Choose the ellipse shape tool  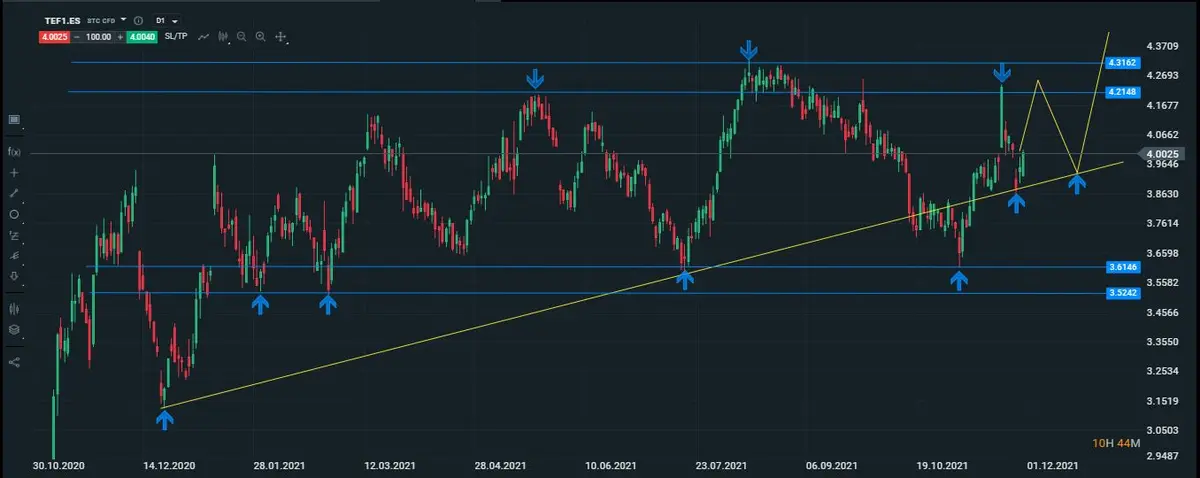(14, 214)
